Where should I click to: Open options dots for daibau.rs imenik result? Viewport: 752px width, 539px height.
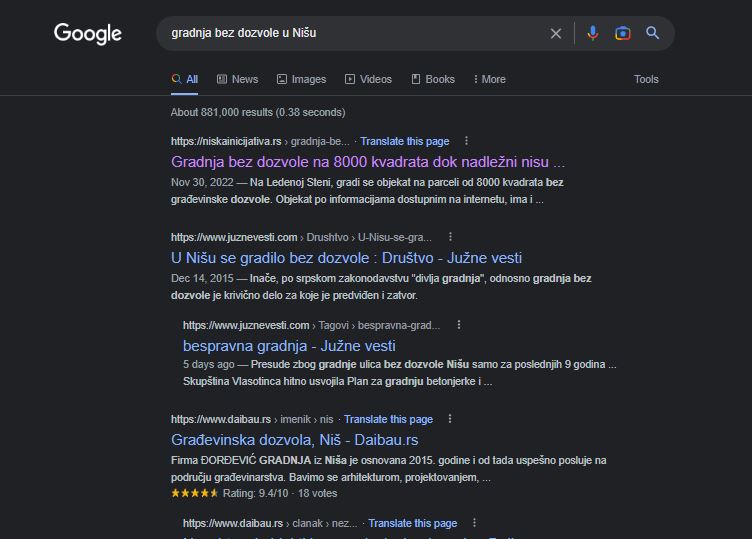point(450,419)
